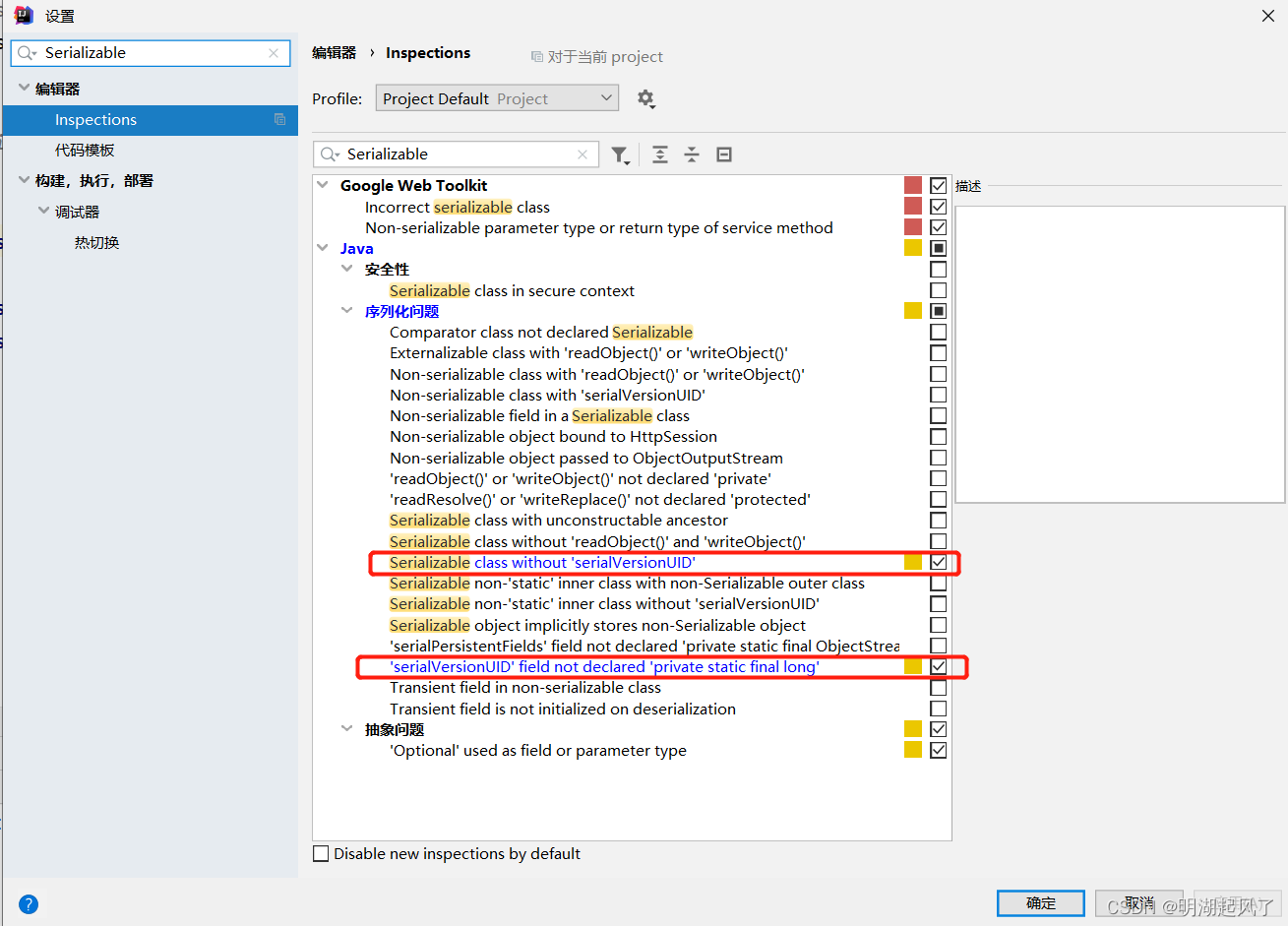The image size is (1288, 926).
Task: Enable 'Serializable class without serialVersionUID' inspection checkbox
Action: pyautogui.click(x=938, y=562)
